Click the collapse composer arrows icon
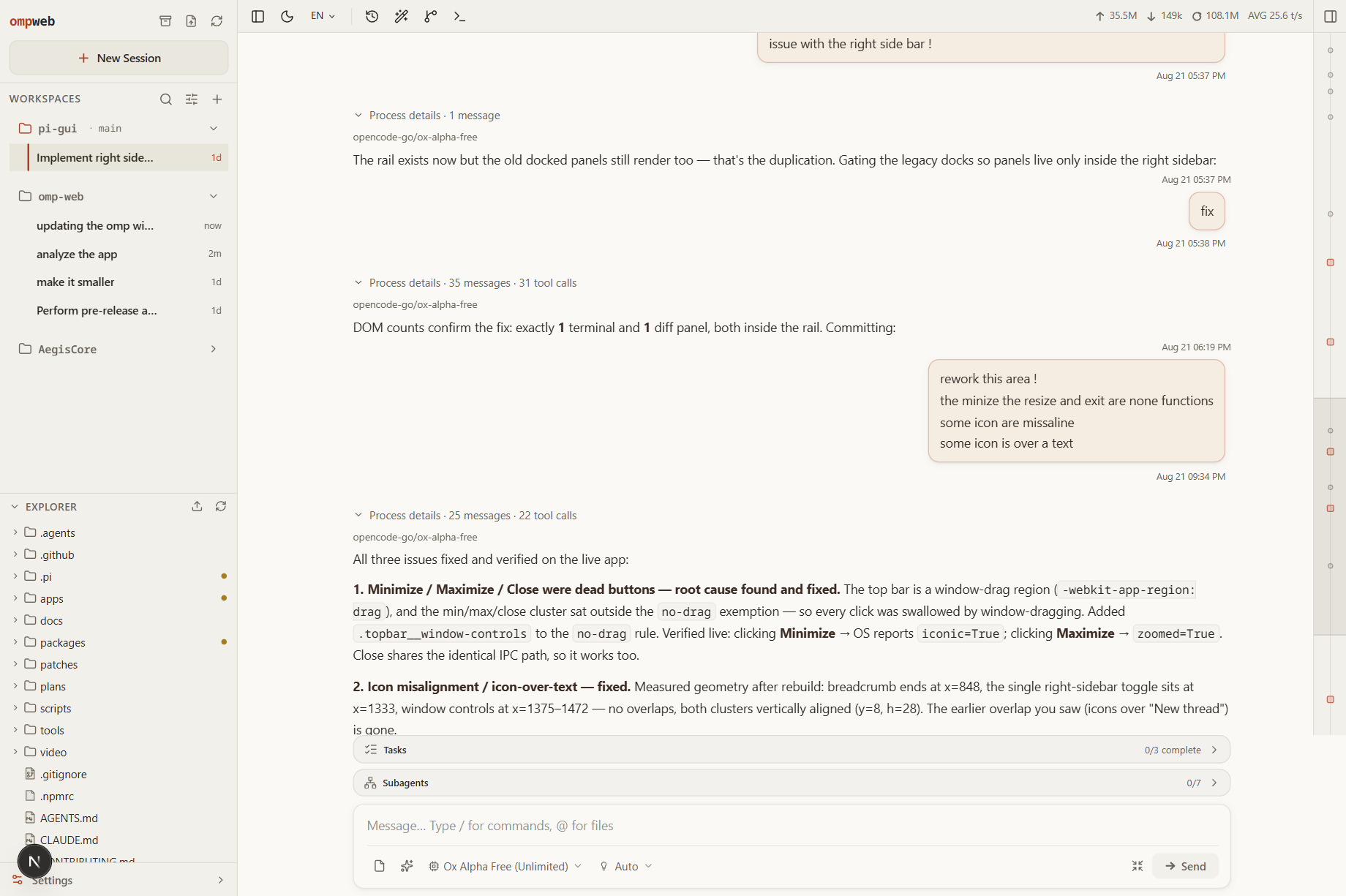Screen dimensions: 1346x896 point(1138,866)
